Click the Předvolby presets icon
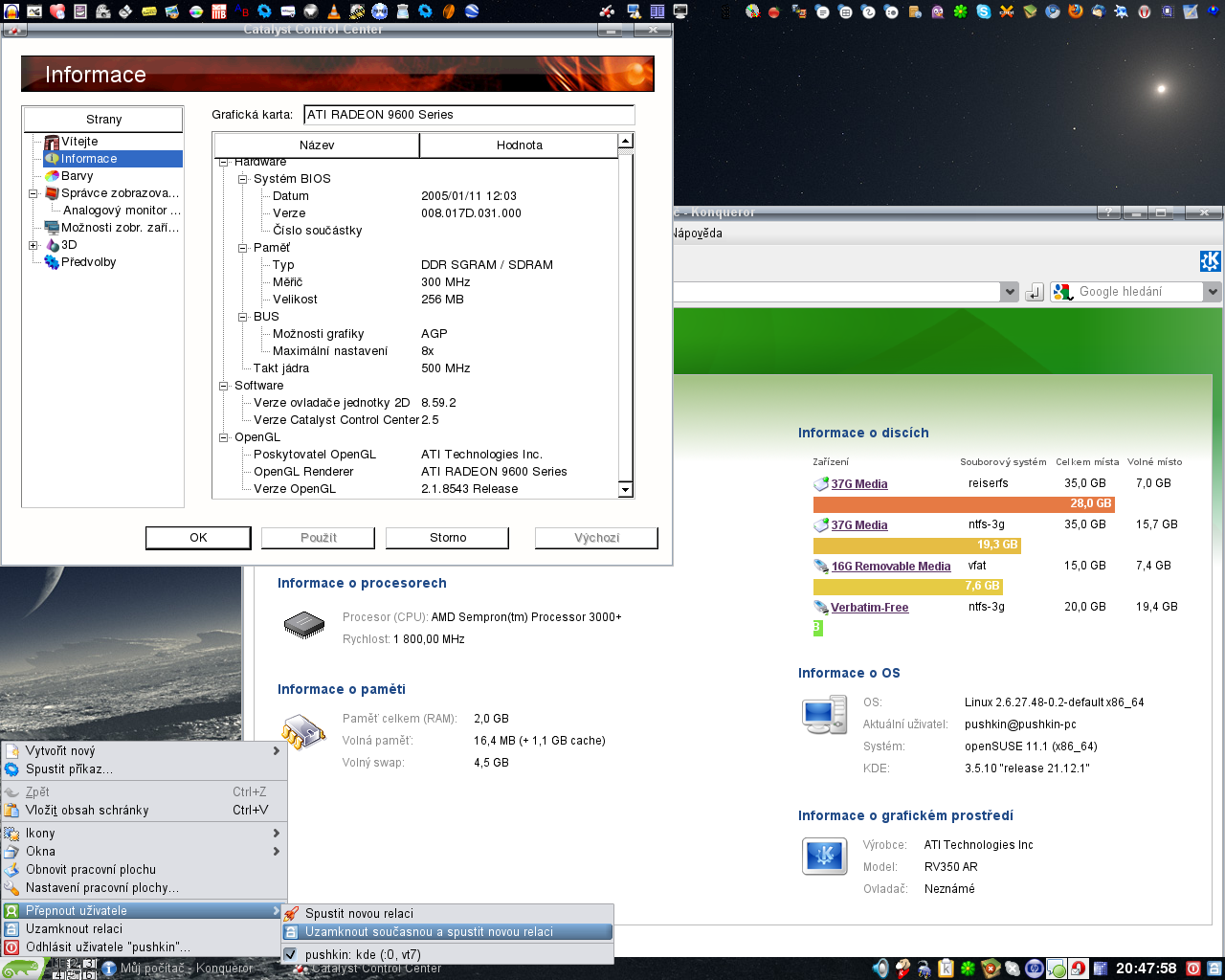This screenshot has height=980, width=1225. [52, 262]
